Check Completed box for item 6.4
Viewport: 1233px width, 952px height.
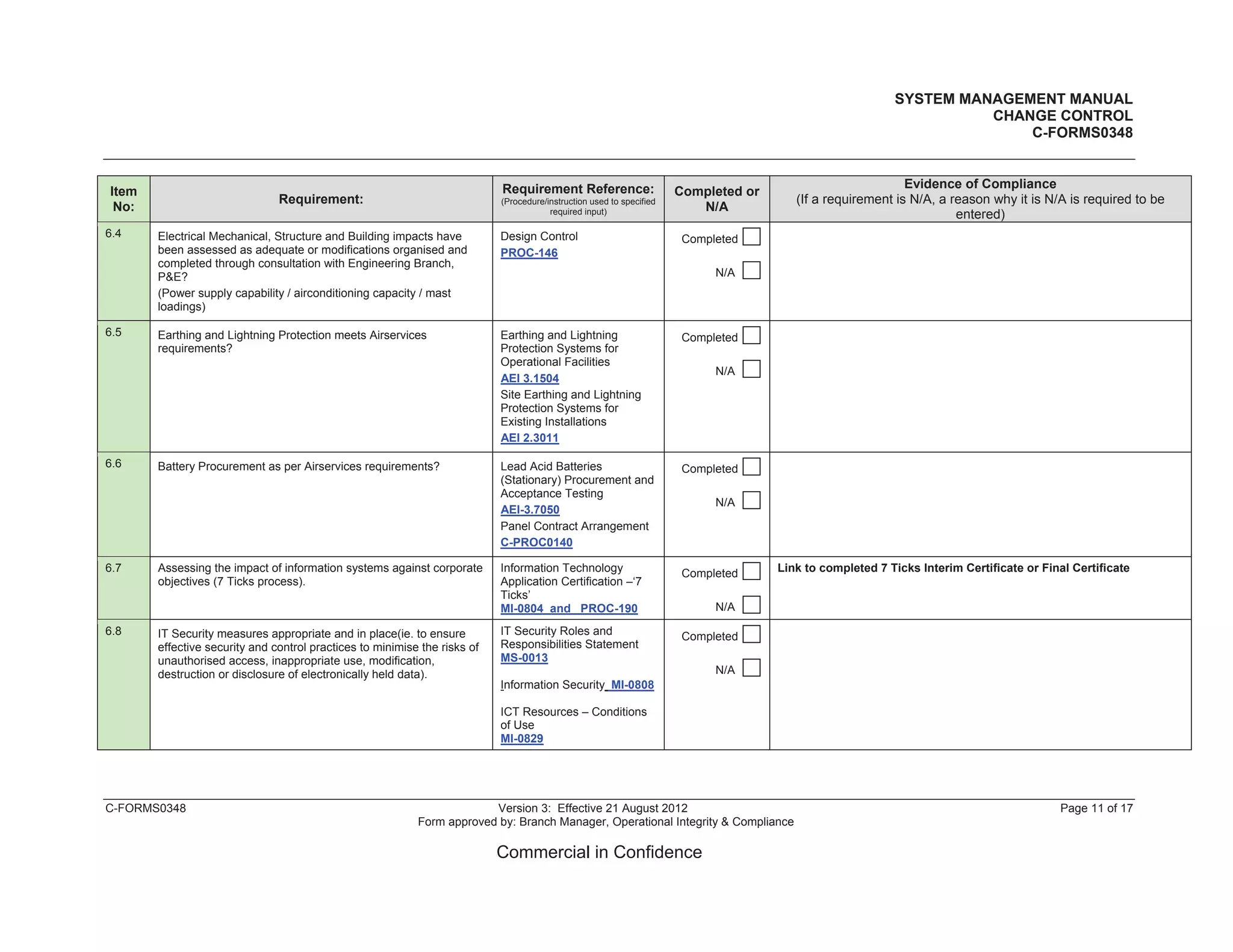coord(751,237)
